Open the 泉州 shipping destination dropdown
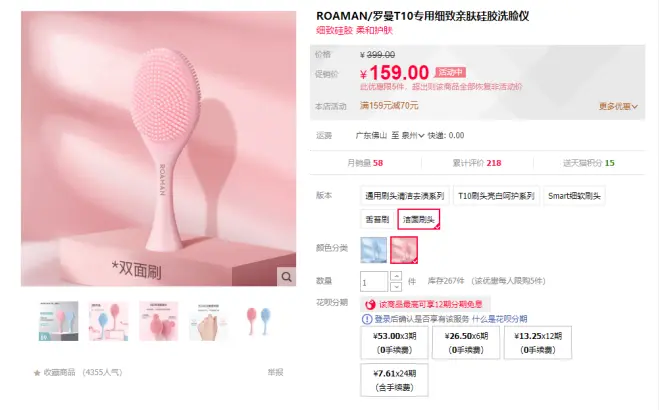 (412, 136)
